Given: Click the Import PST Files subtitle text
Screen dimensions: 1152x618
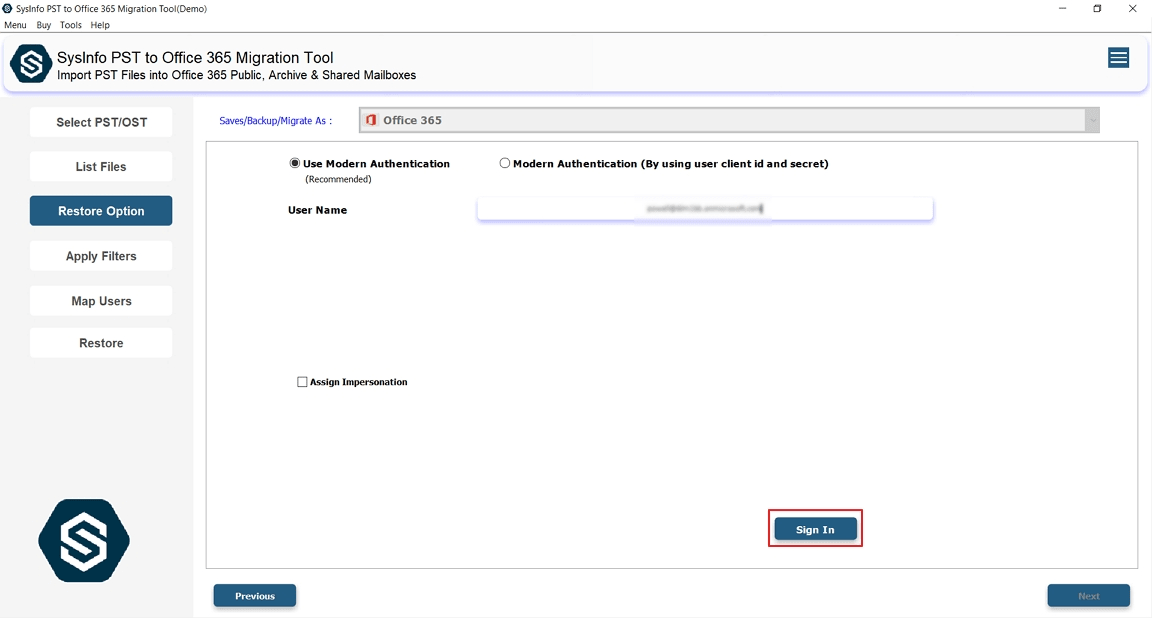Looking at the screenshot, I should click(237, 75).
